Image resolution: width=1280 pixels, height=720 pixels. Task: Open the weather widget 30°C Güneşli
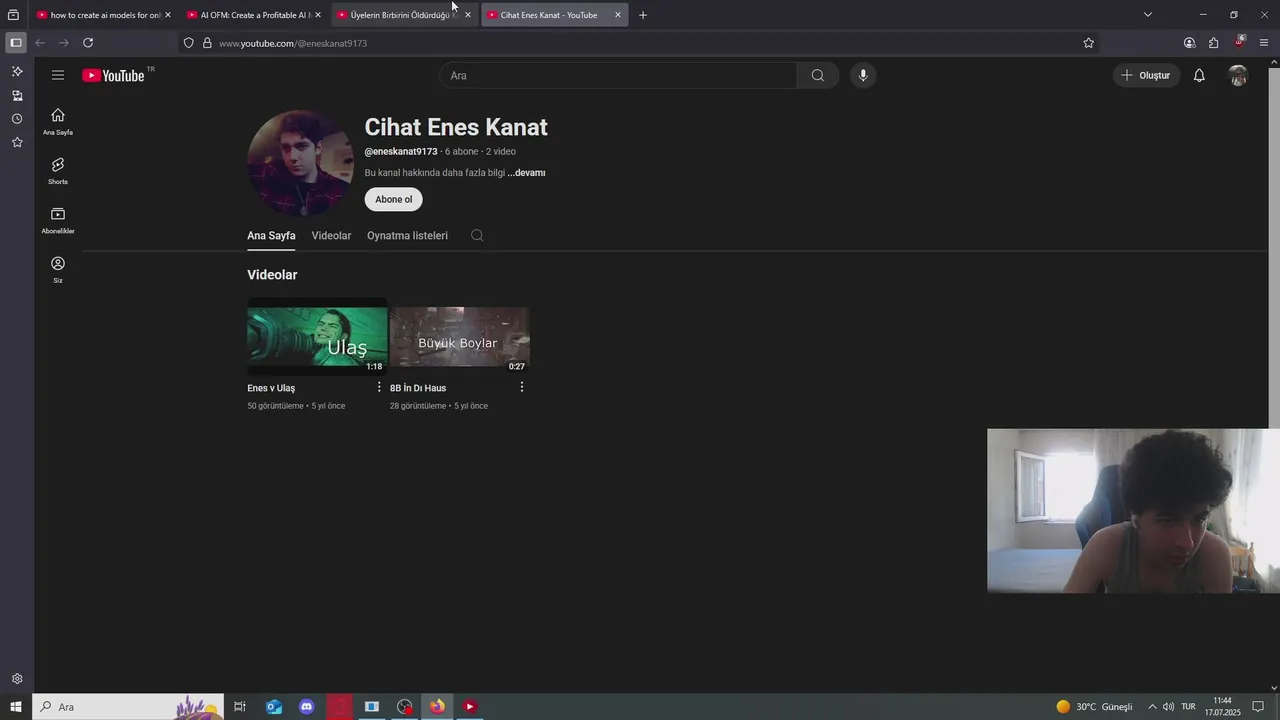point(1095,707)
